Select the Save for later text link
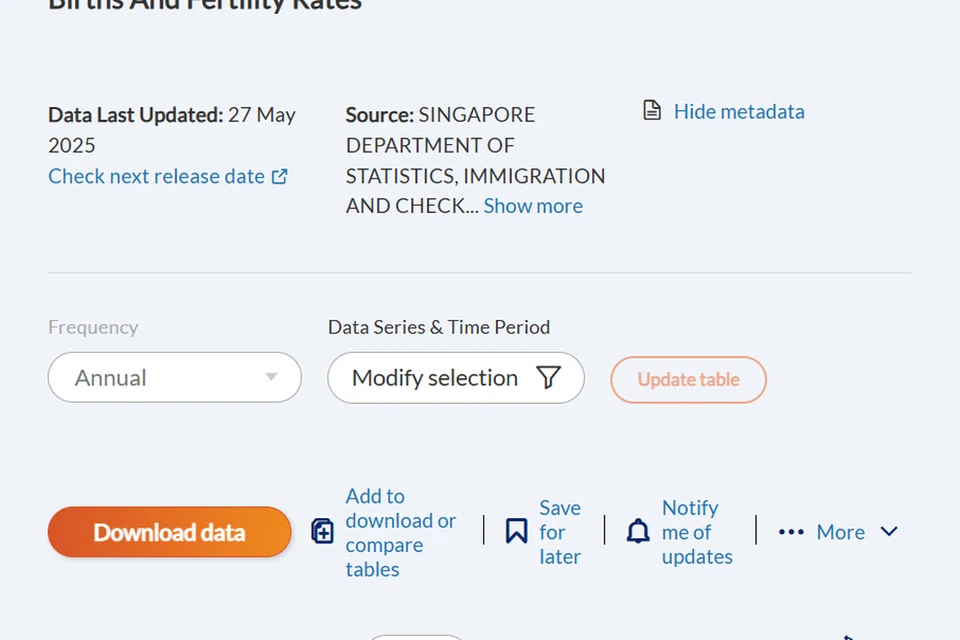 (560, 532)
